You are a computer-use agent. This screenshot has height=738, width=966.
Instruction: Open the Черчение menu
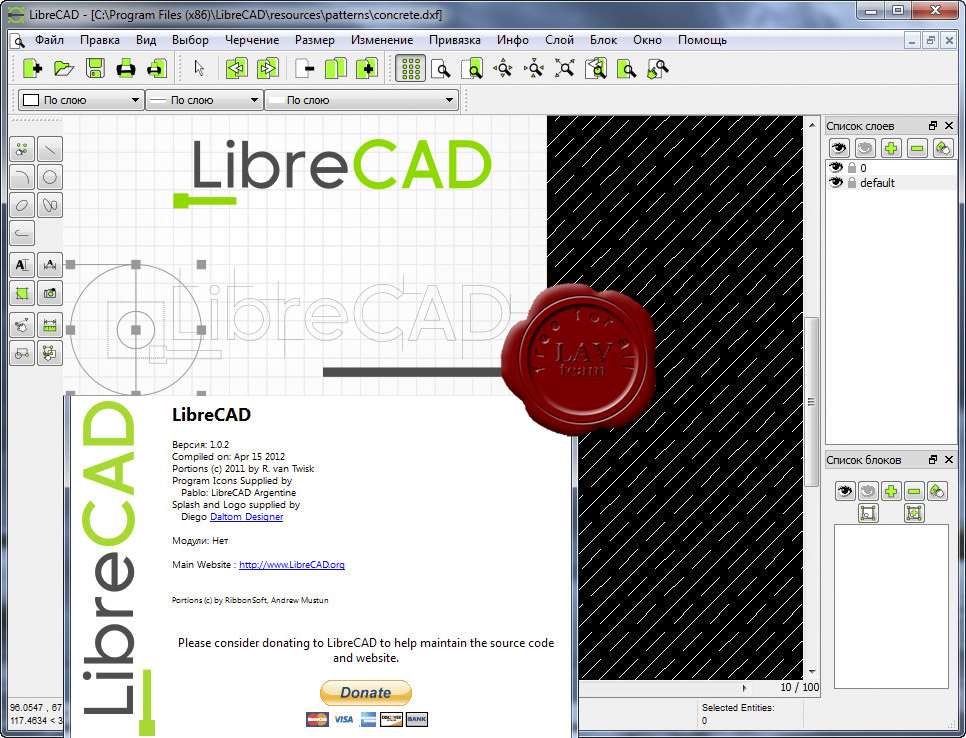[x=252, y=40]
